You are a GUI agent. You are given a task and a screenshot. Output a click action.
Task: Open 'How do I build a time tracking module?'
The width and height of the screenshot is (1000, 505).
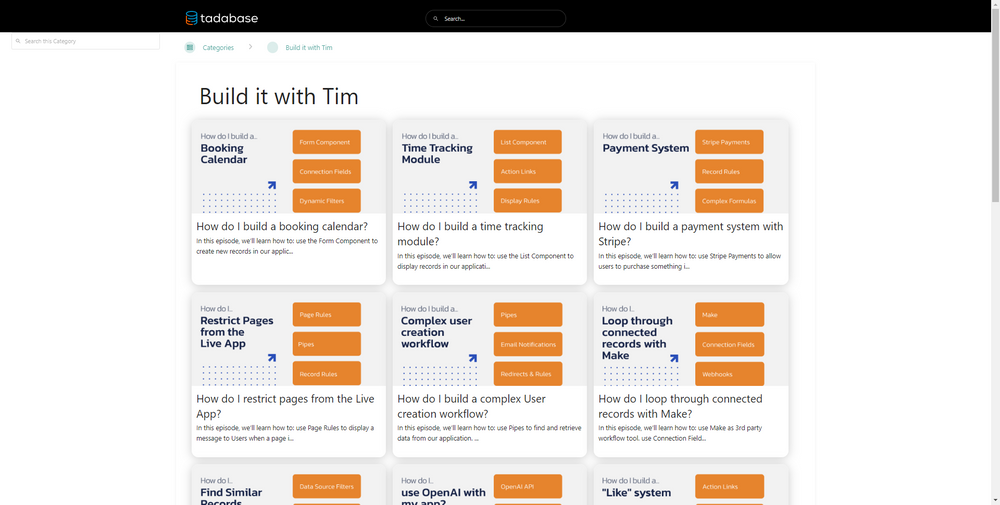tap(470, 234)
